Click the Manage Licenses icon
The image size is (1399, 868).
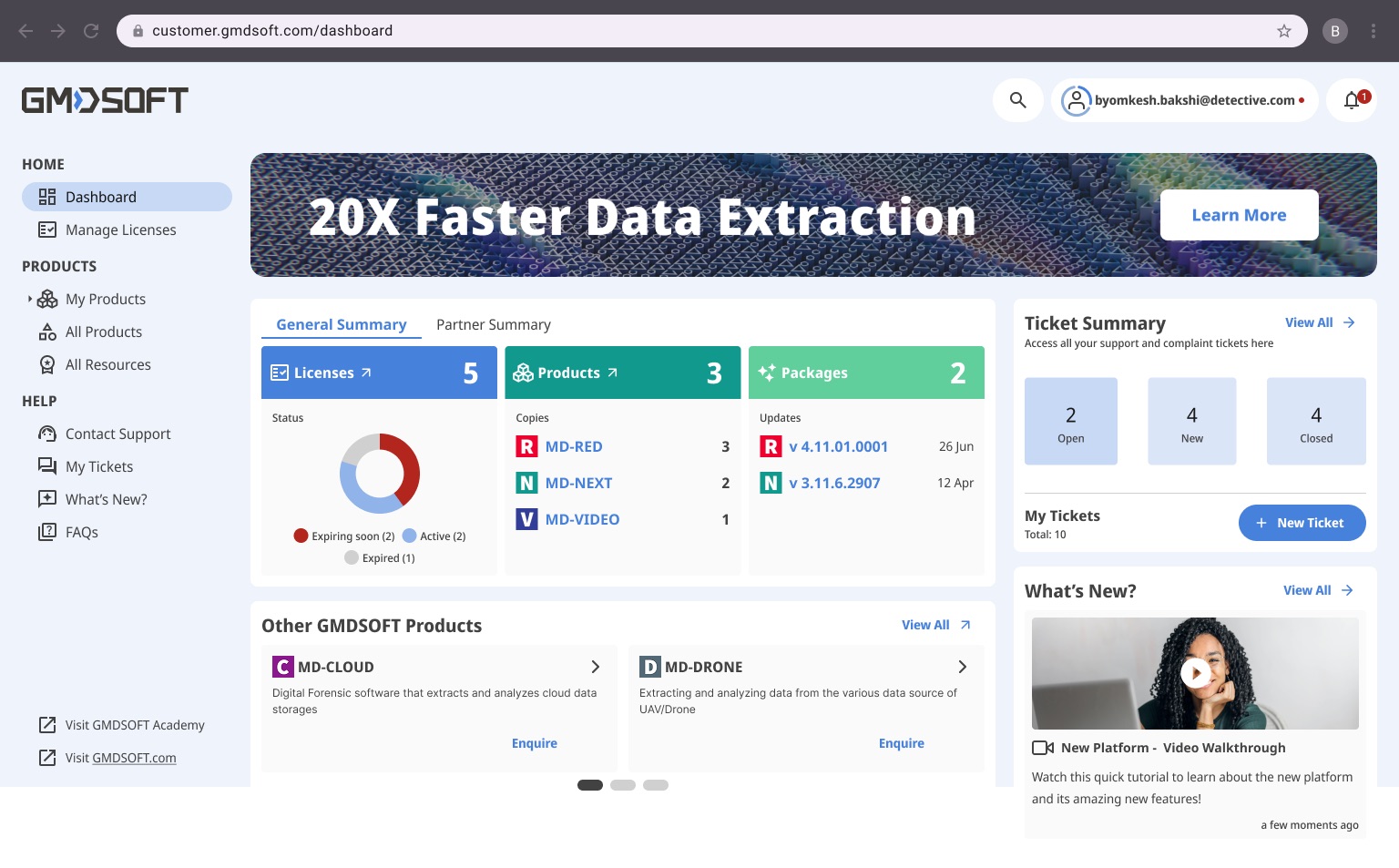[x=47, y=230]
